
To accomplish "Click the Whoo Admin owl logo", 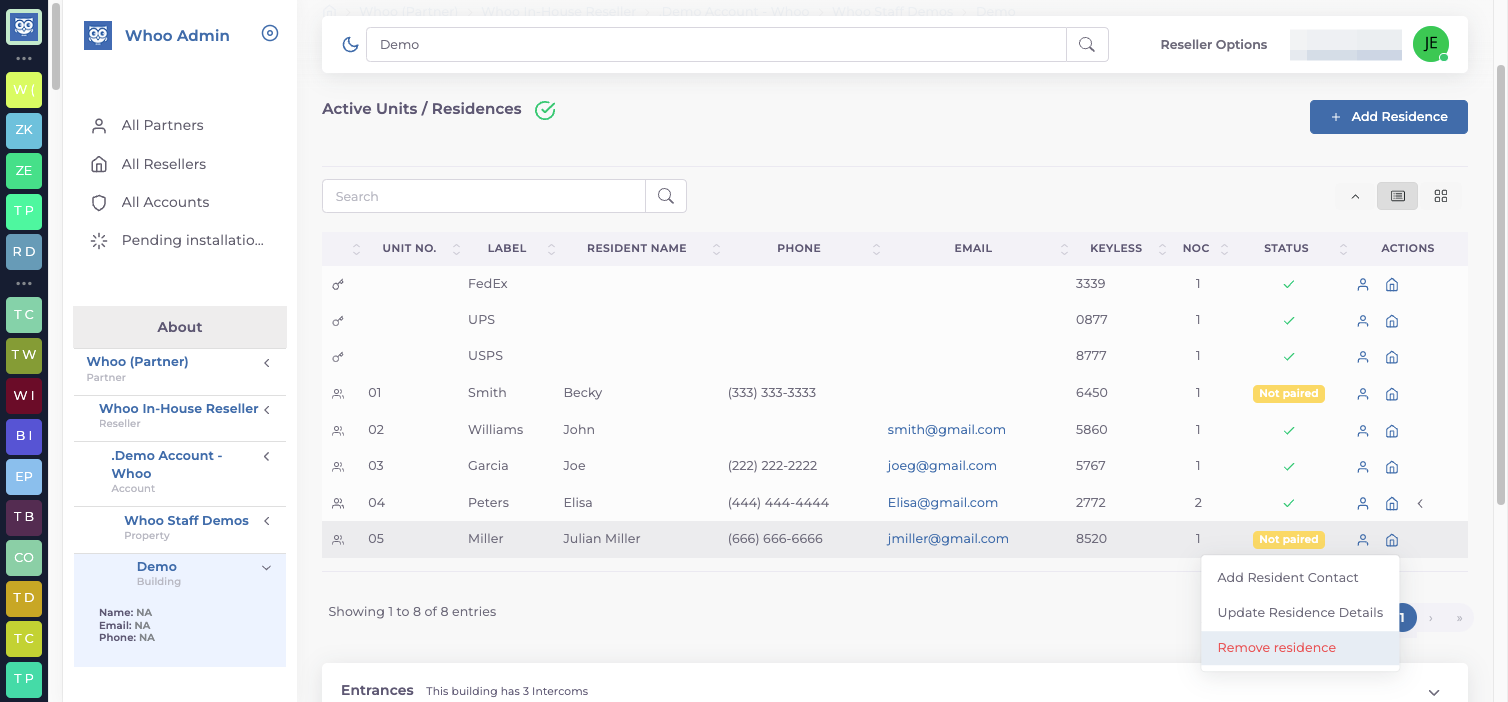I will click(x=98, y=35).
